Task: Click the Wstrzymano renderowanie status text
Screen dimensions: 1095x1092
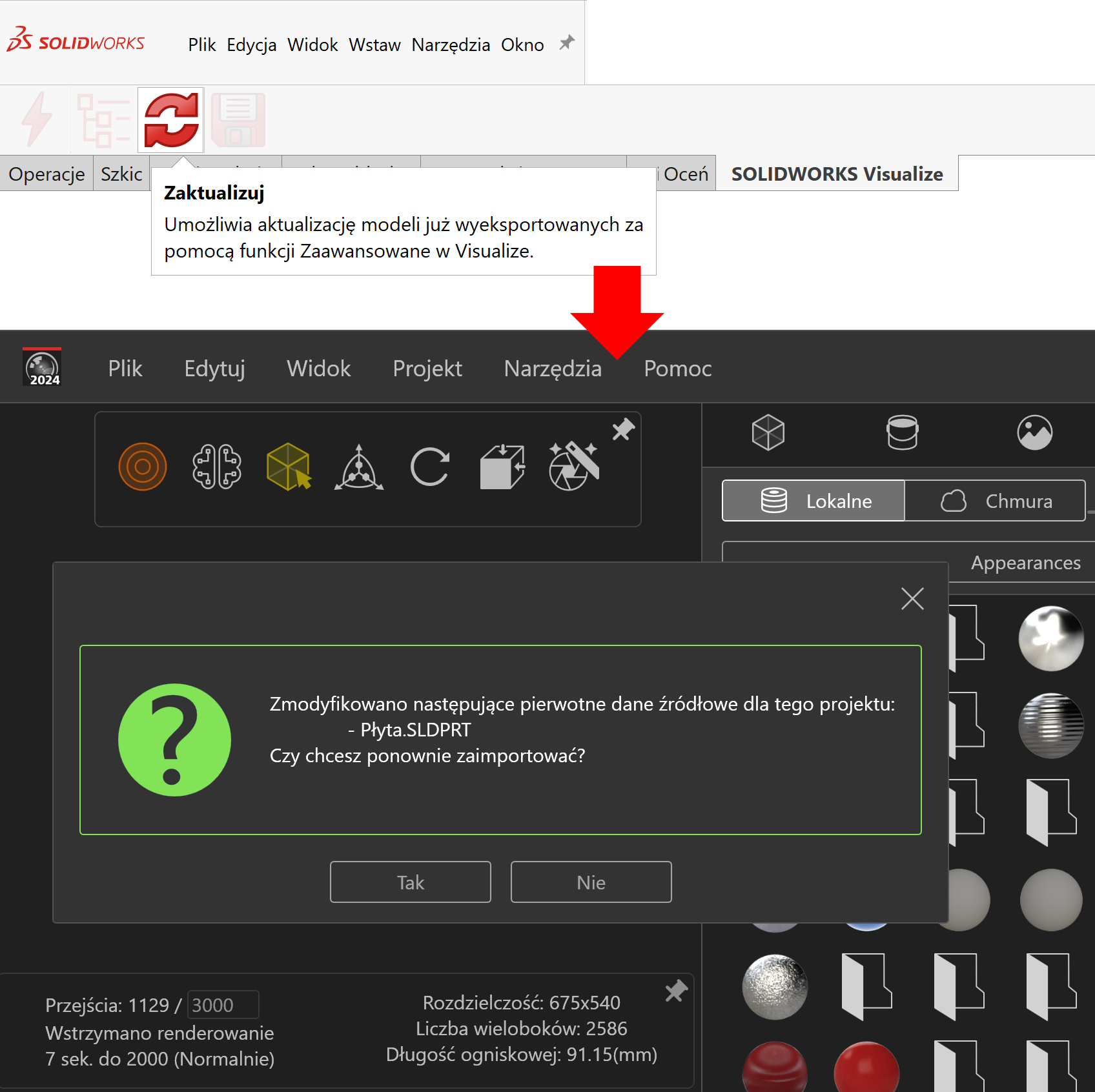Action: pyautogui.click(x=159, y=1033)
